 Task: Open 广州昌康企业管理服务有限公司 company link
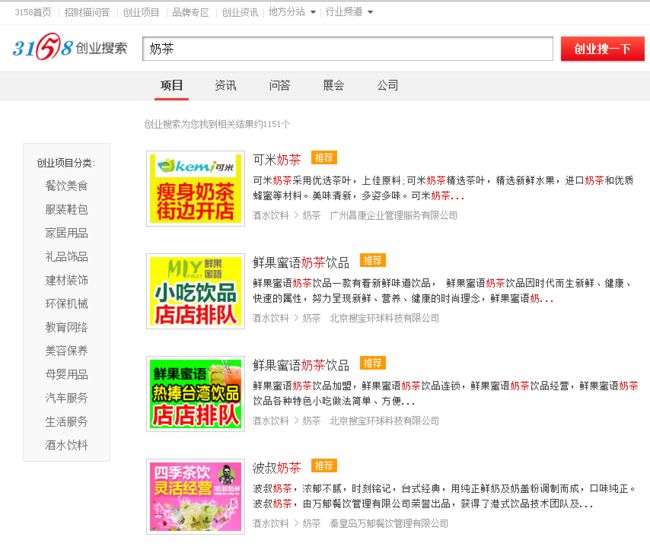393,216
